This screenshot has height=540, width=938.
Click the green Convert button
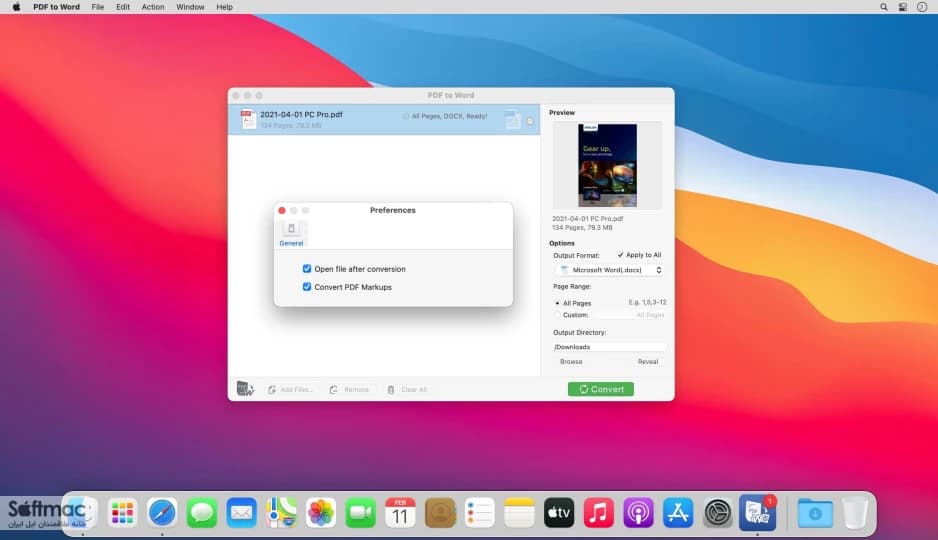click(601, 389)
